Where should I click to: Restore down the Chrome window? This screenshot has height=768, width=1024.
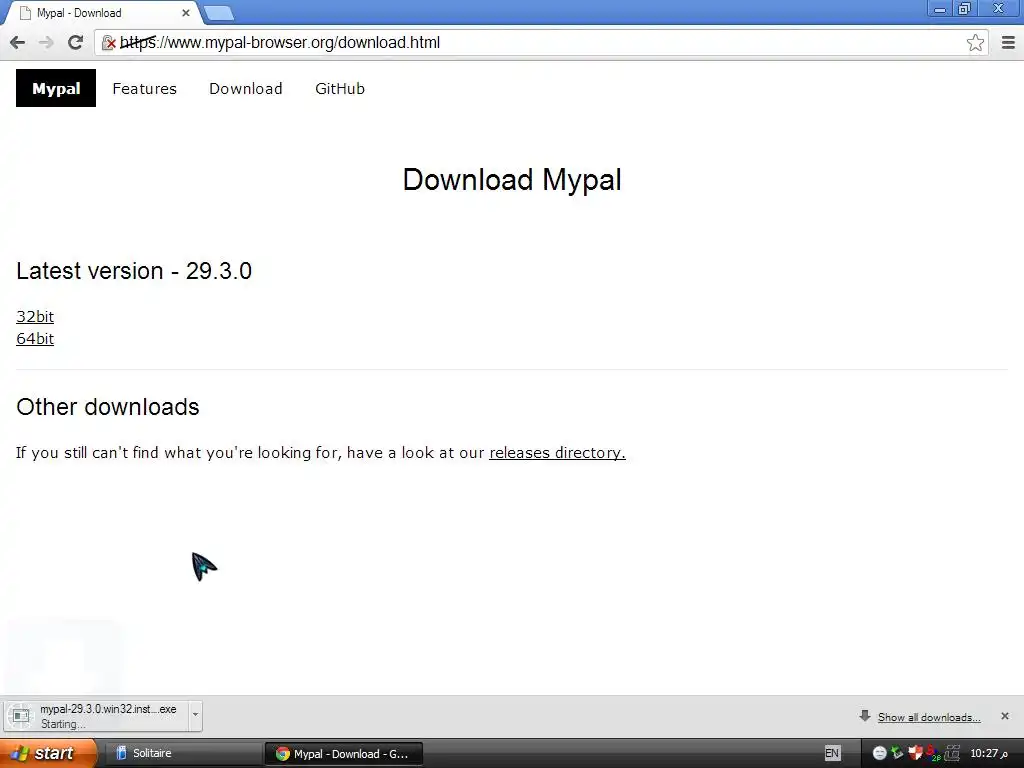click(965, 9)
